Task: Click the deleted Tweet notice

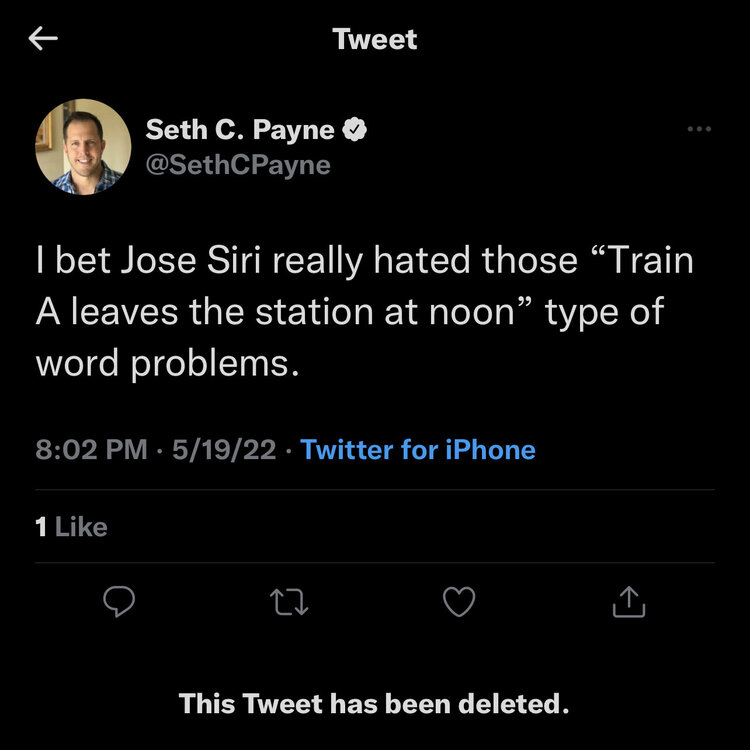Action: (x=375, y=703)
